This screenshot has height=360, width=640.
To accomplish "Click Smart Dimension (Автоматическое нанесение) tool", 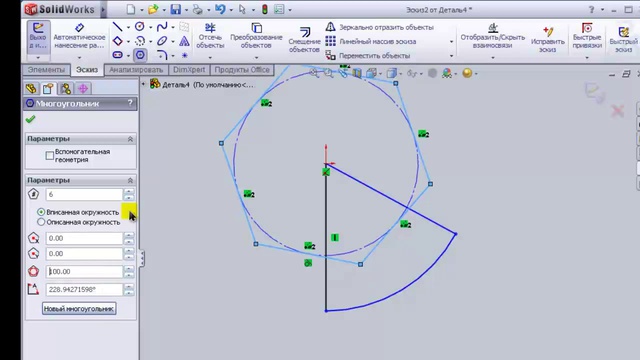I will click(x=80, y=36).
